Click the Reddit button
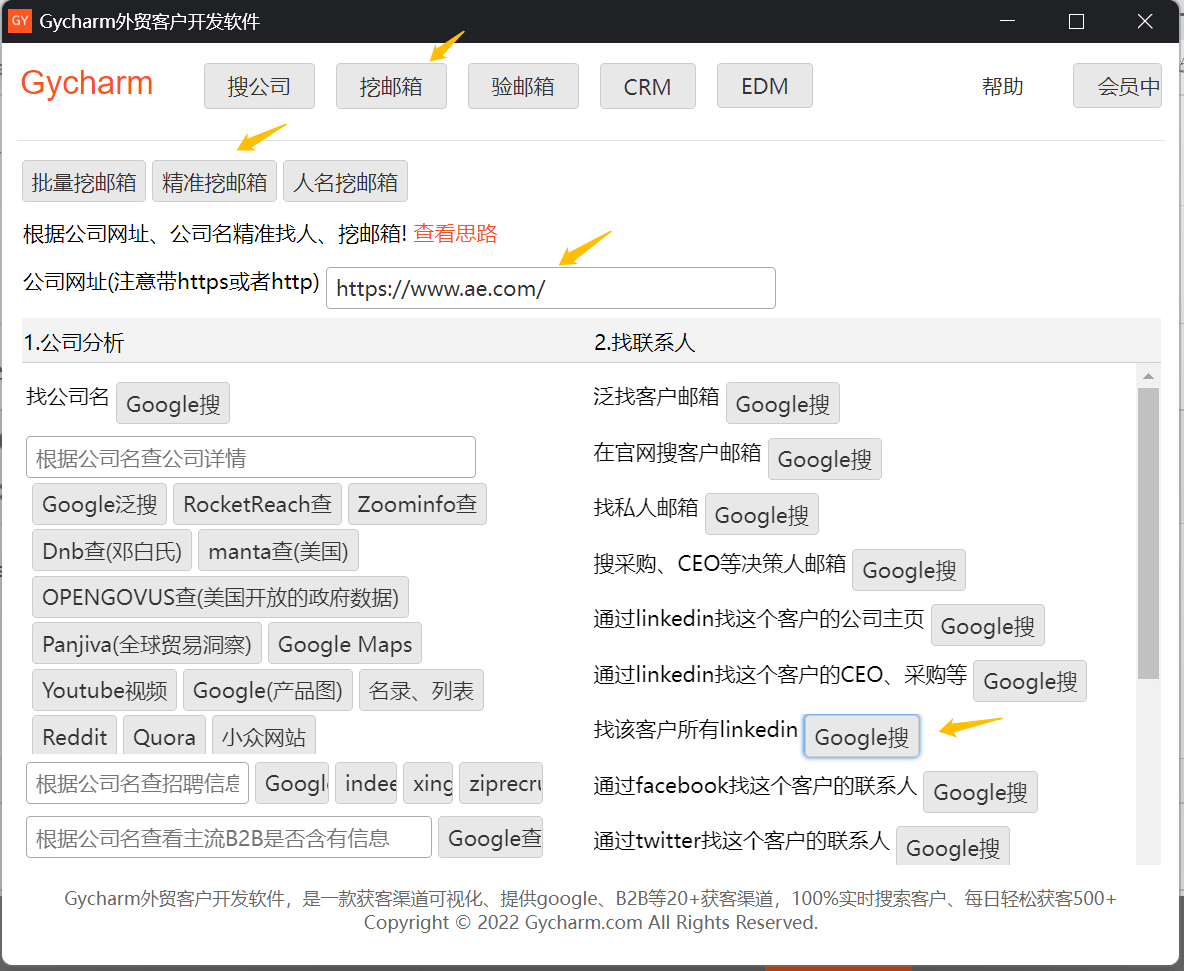Screen dimensions: 1184x971 coord(75,735)
